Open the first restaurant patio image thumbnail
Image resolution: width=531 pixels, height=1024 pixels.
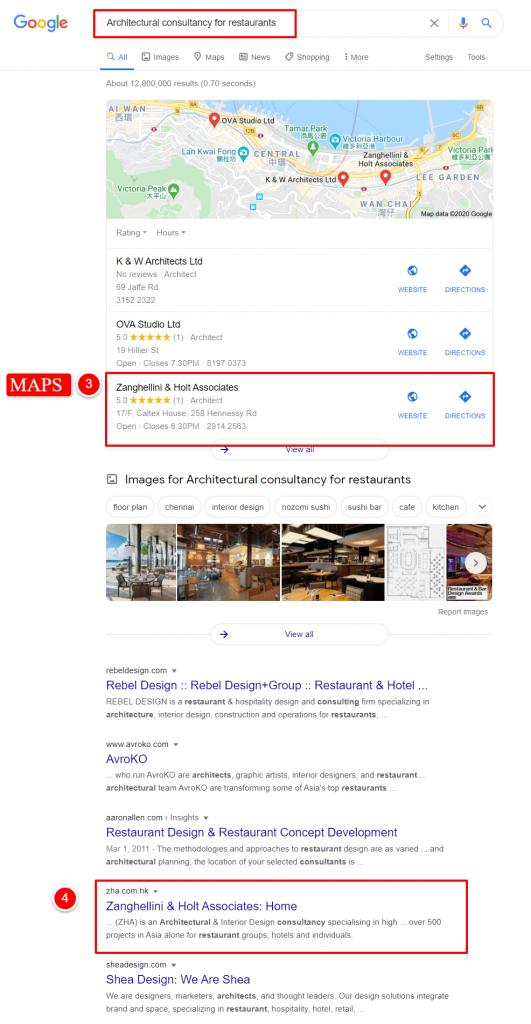click(140, 562)
